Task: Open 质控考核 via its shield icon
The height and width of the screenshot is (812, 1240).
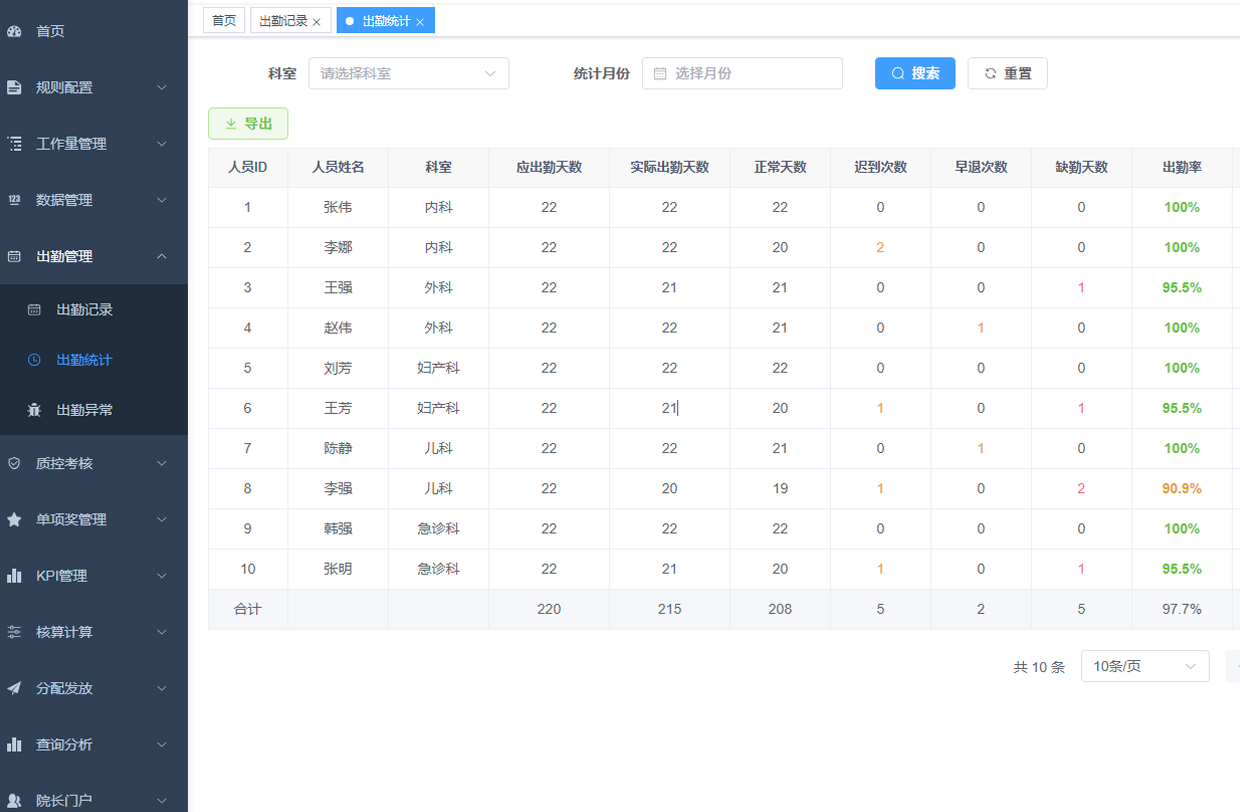Action: 14,463
